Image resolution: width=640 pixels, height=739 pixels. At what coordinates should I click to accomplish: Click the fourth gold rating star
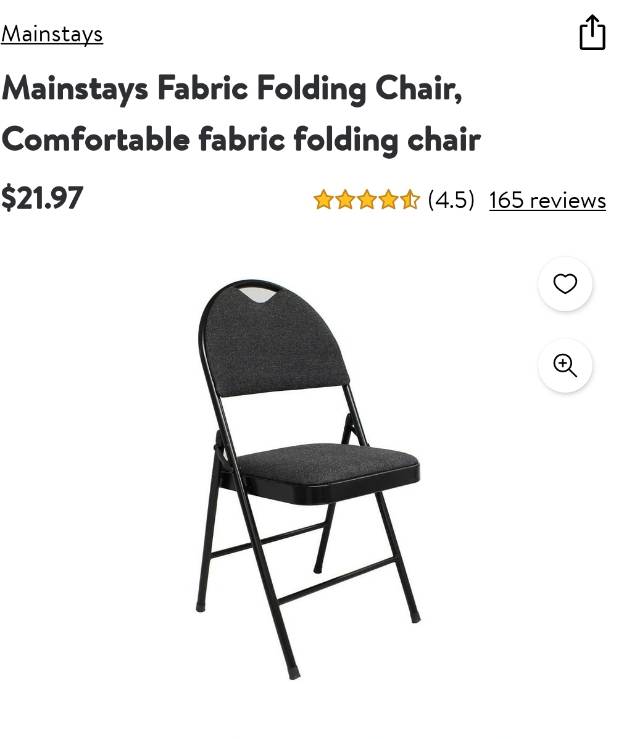[x=388, y=199]
